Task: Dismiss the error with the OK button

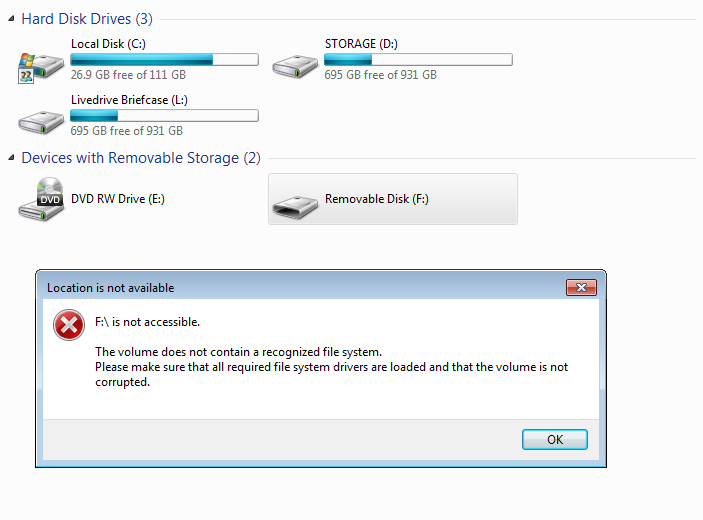Action: (555, 439)
